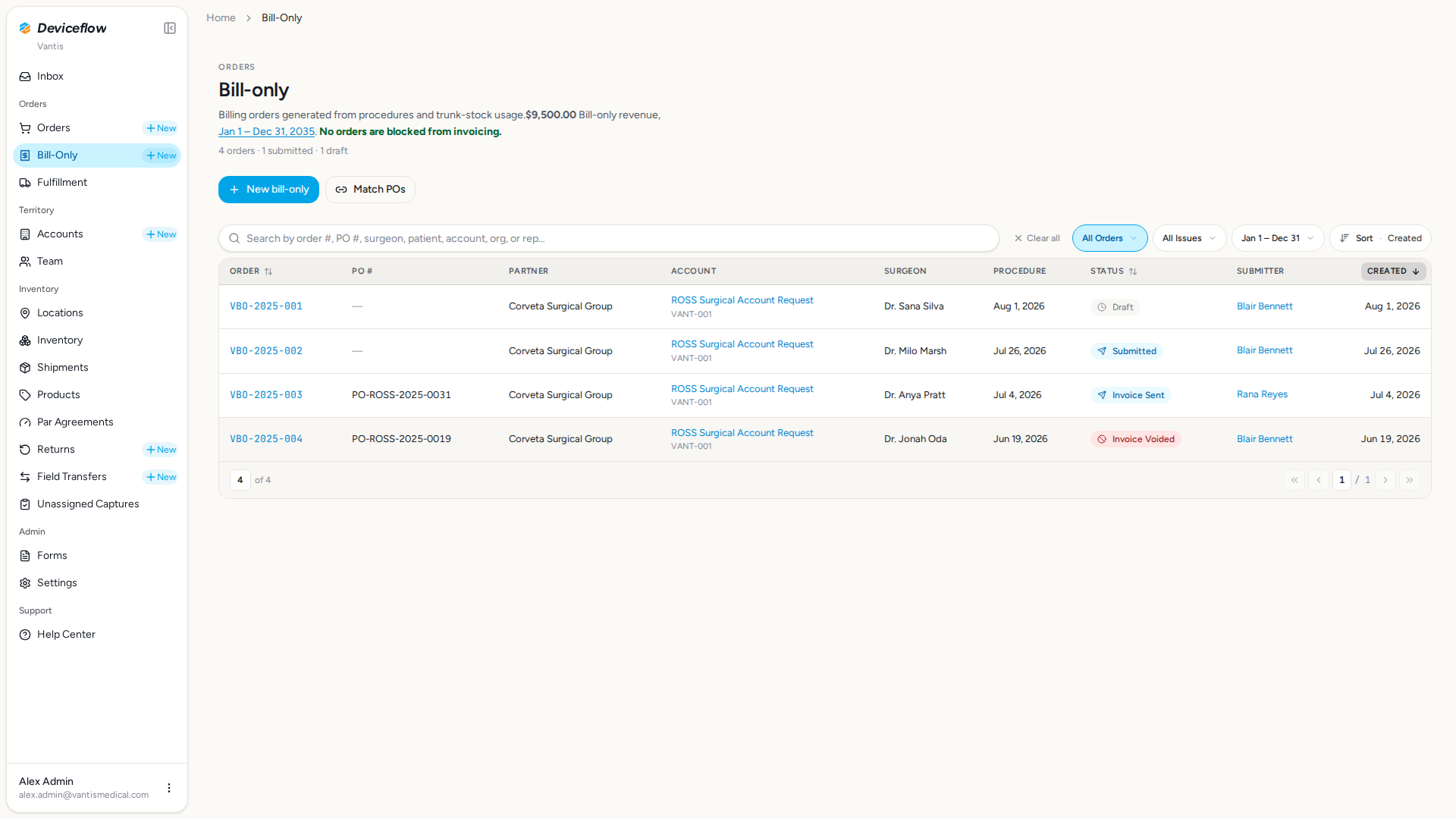Click the Deviceflow logo icon
The image size is (1456, 819).
click(25, 28)
